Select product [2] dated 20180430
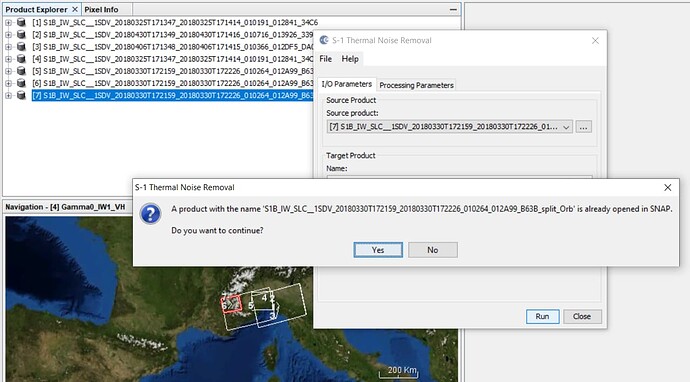Viewport: 690px width, 382px height. [x=172, y=35]
